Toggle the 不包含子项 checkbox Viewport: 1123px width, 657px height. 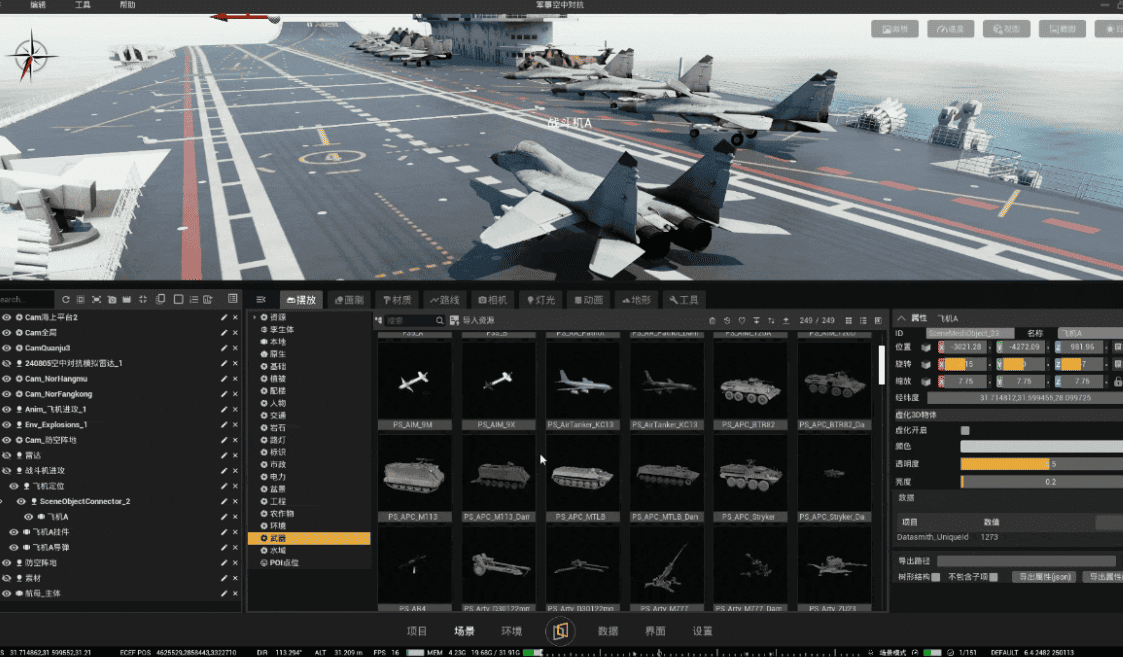(993, 577)
